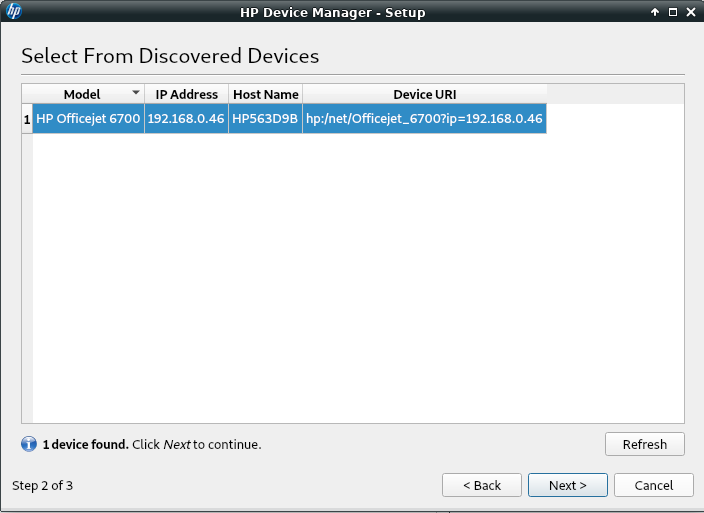The image size is (704, 513).
Task: Click the Host Name column header
Action: click(x=265, y=94)
